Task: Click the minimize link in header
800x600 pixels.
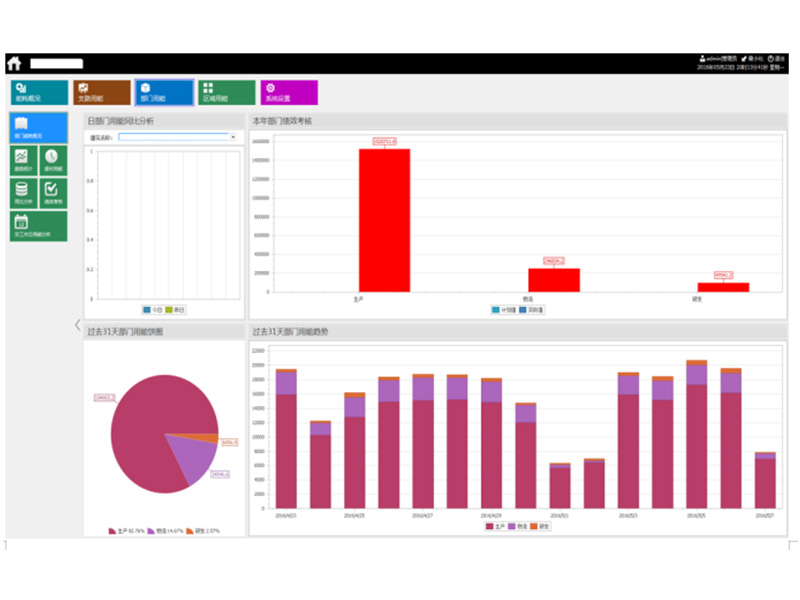Action: click(753, 59)
